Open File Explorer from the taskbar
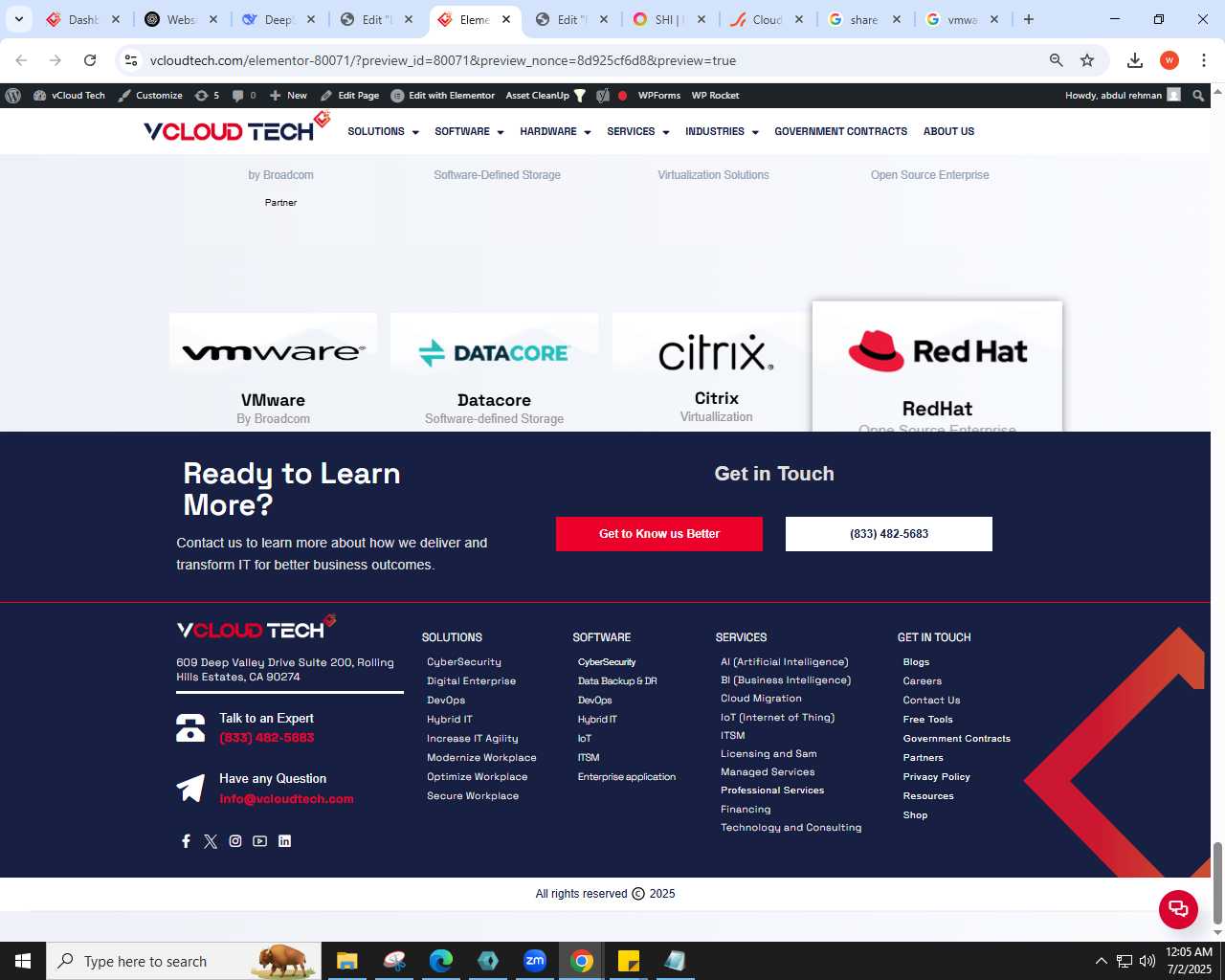 [347, 961]
